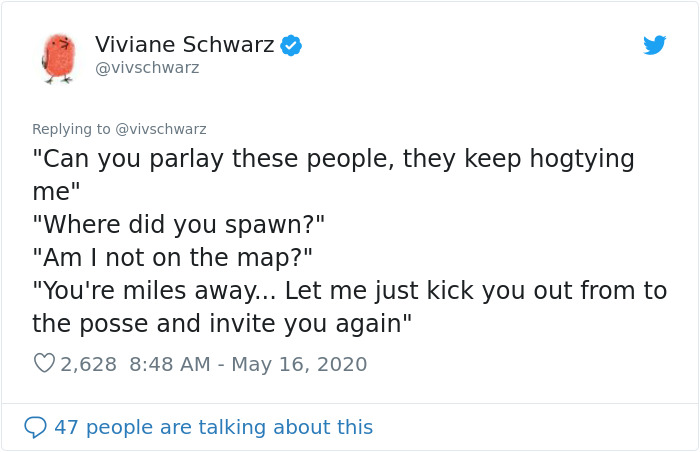Click the word "hogtying" in the tweet

[582, 159]
